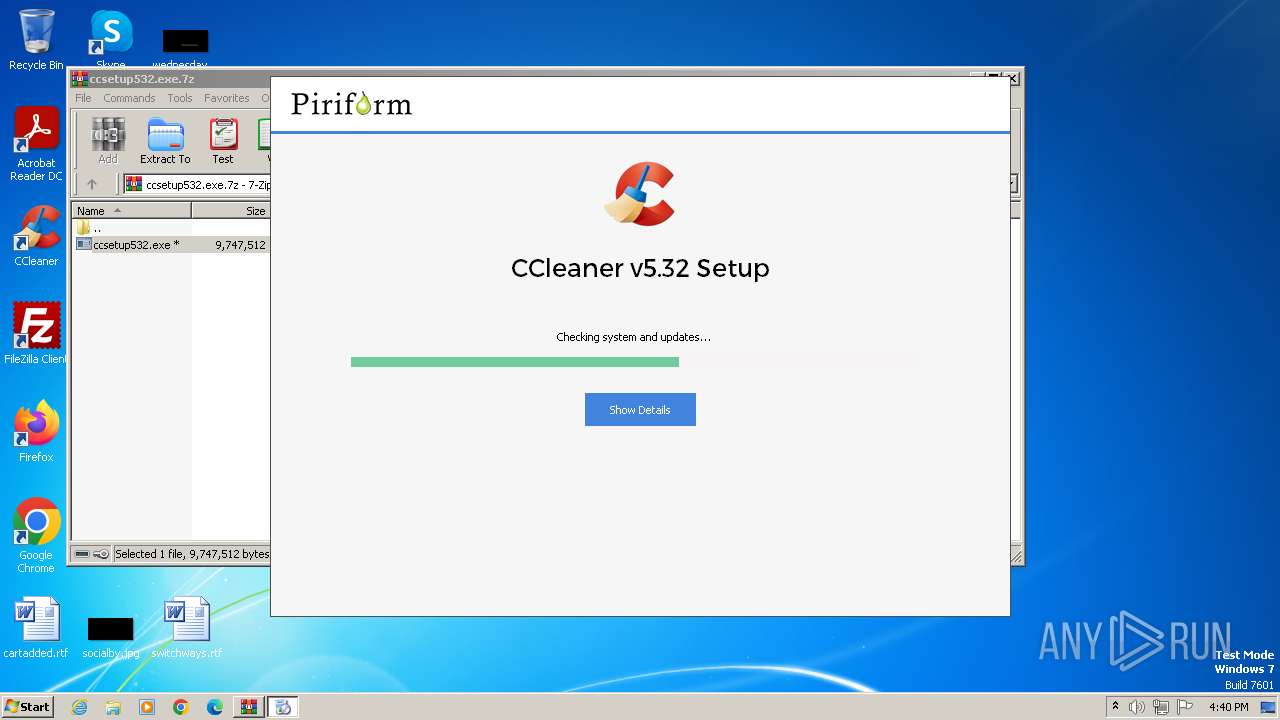Open the Commands menu in WinRAR

[129, 98]
